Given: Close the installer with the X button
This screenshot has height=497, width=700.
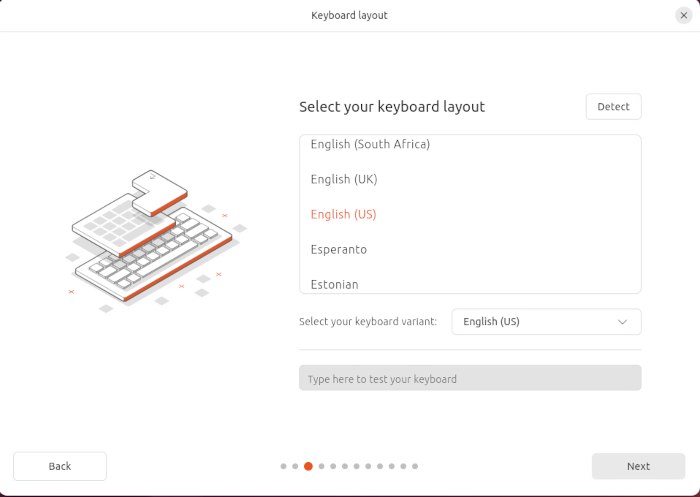Looking at the screenshot, I should coord(683,15).
